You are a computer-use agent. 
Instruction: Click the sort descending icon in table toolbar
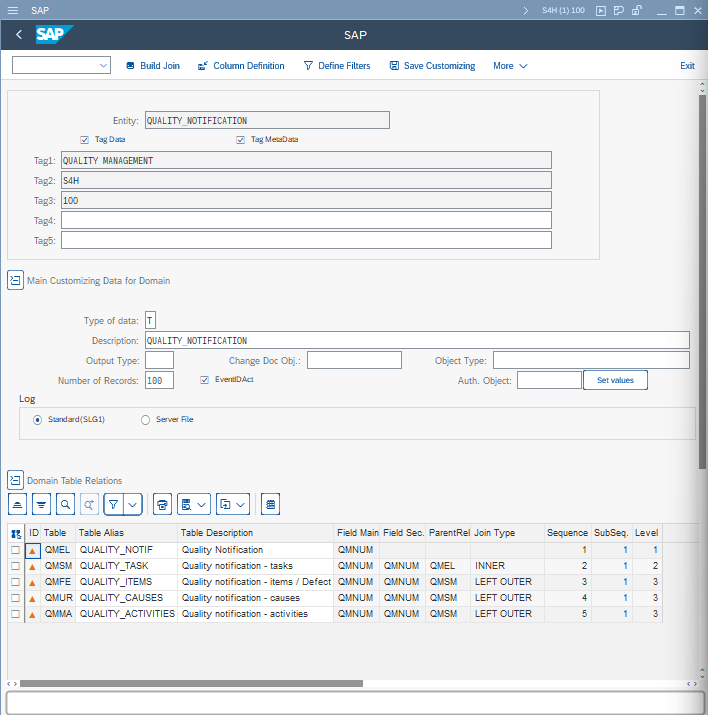41,503
